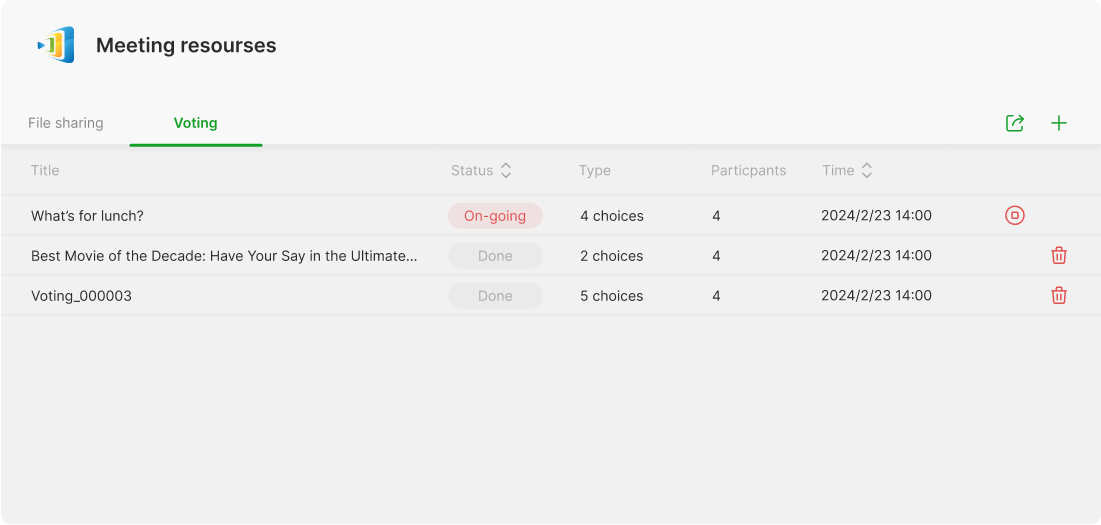Screen dimensions: 1101x525
Task: Click the Type column header
Action: [595, 171]
